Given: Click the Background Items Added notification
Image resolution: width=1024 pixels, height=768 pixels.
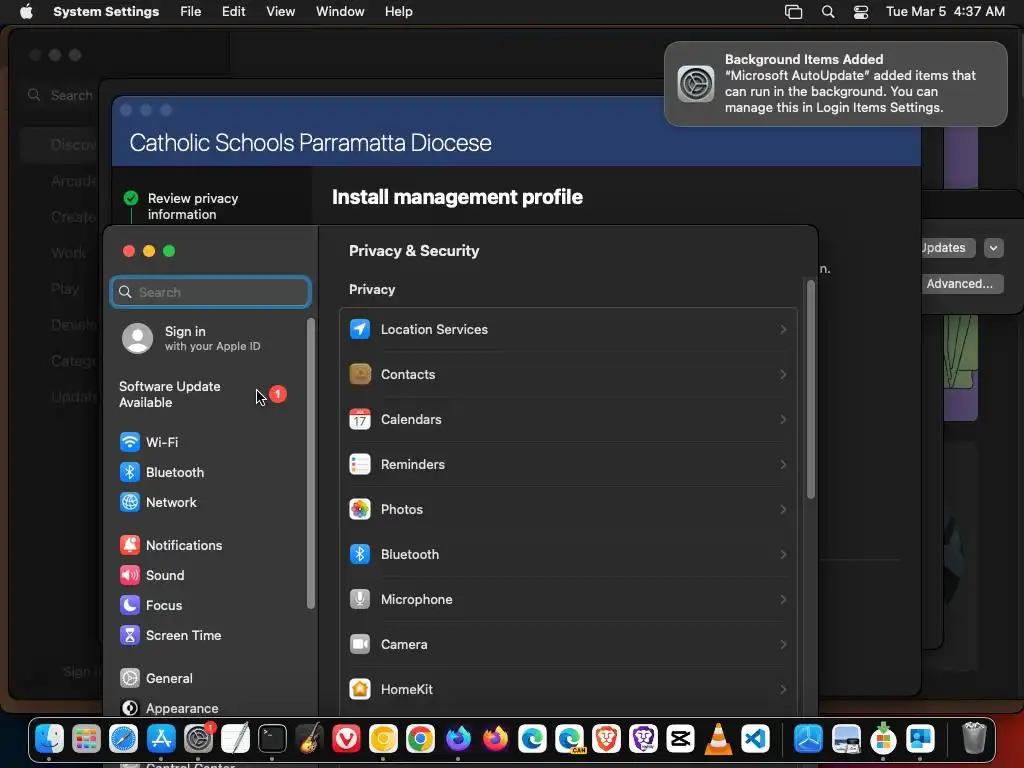Looking at the screenshot, I should point(835,84).
